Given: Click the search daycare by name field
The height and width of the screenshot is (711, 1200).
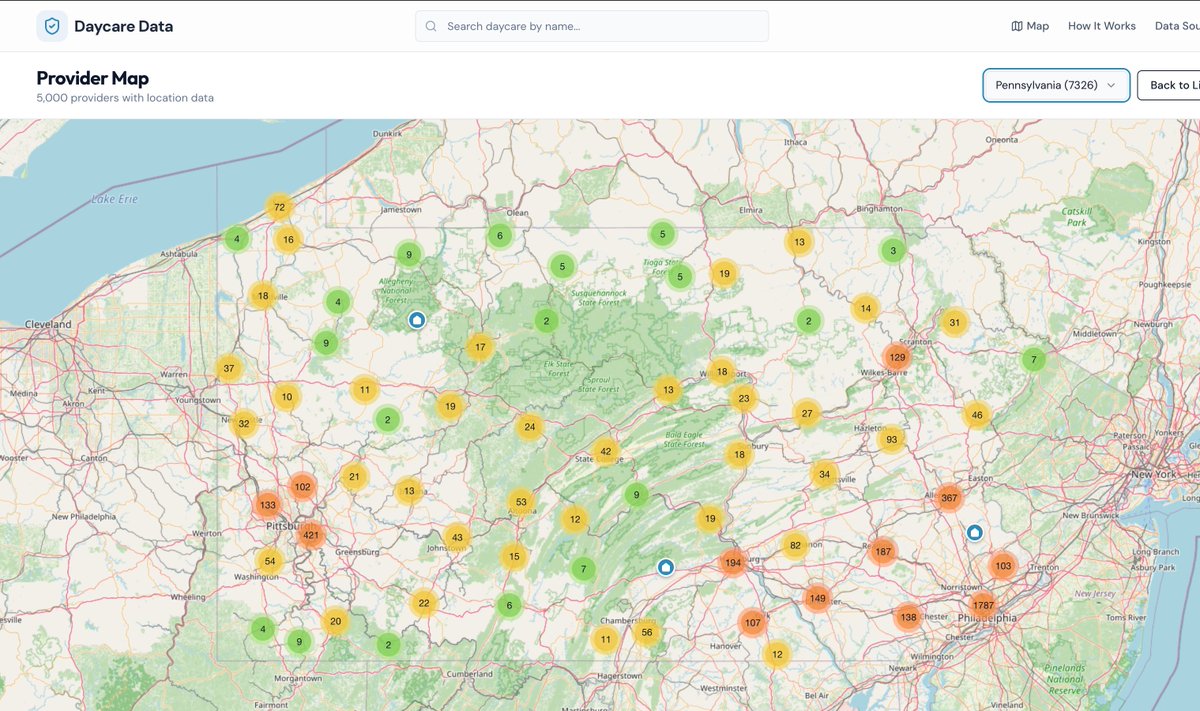Looking at the screenshot, I should pyautogui.click(x=590, y=25).
